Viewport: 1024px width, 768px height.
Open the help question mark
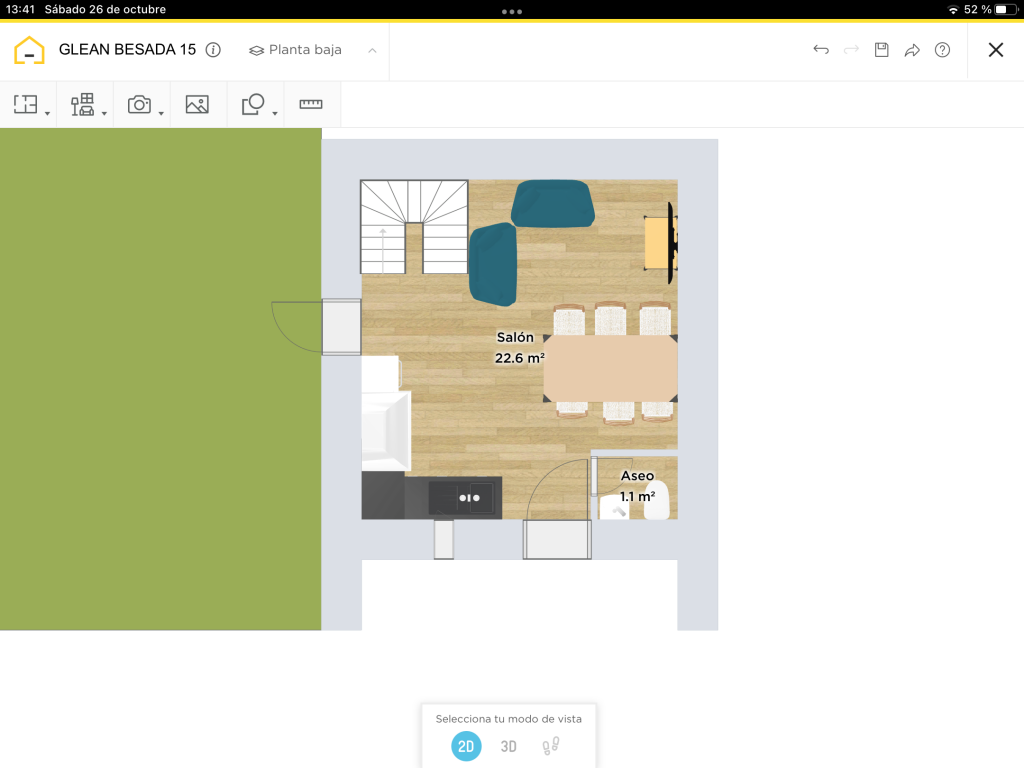942,50
